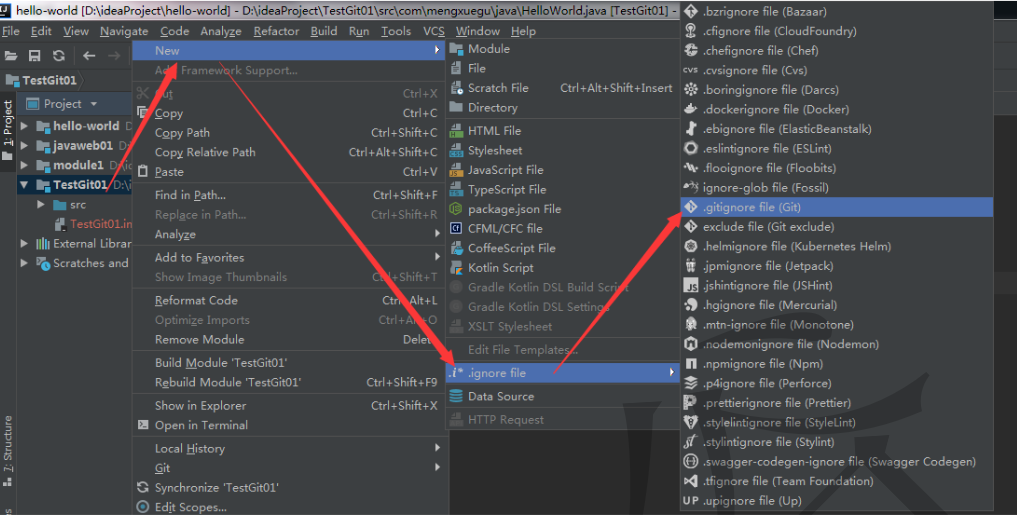Open the Analyze submenu arrow
This screenshot has width=1017, height=515.
[437, 234]
